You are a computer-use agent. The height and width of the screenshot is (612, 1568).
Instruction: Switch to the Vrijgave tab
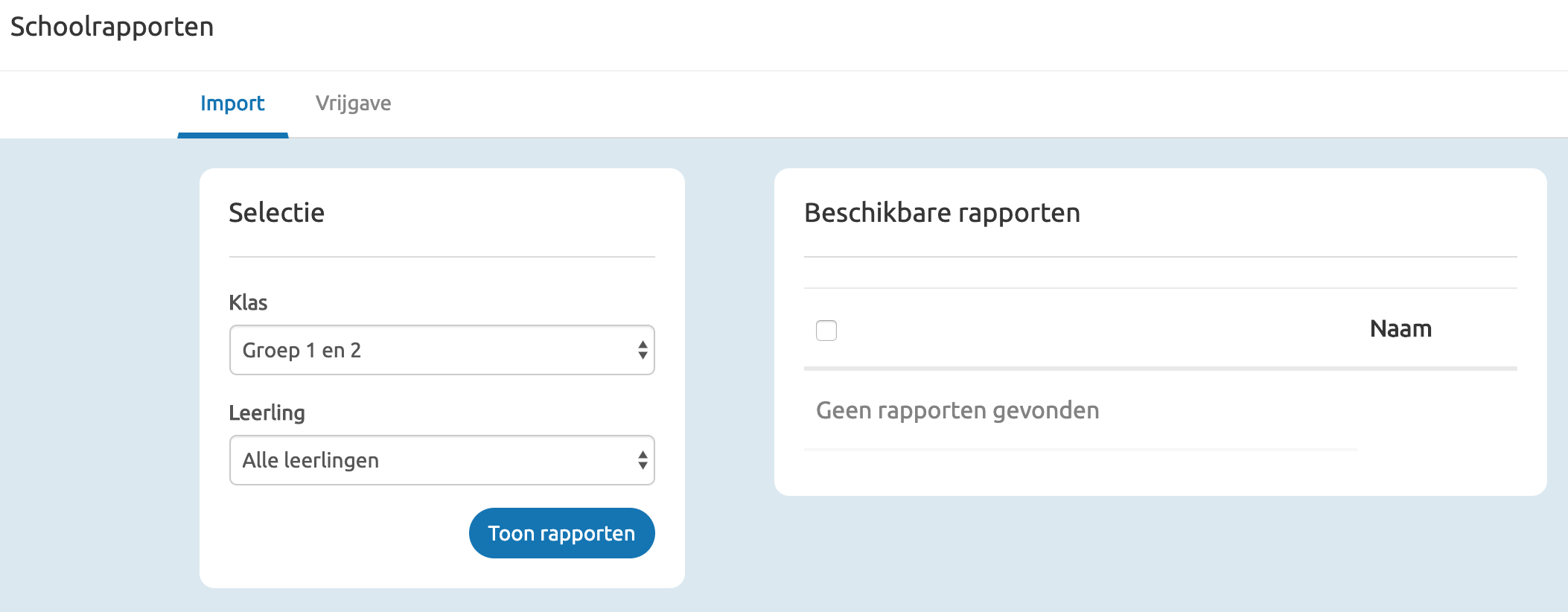(353, 103)
